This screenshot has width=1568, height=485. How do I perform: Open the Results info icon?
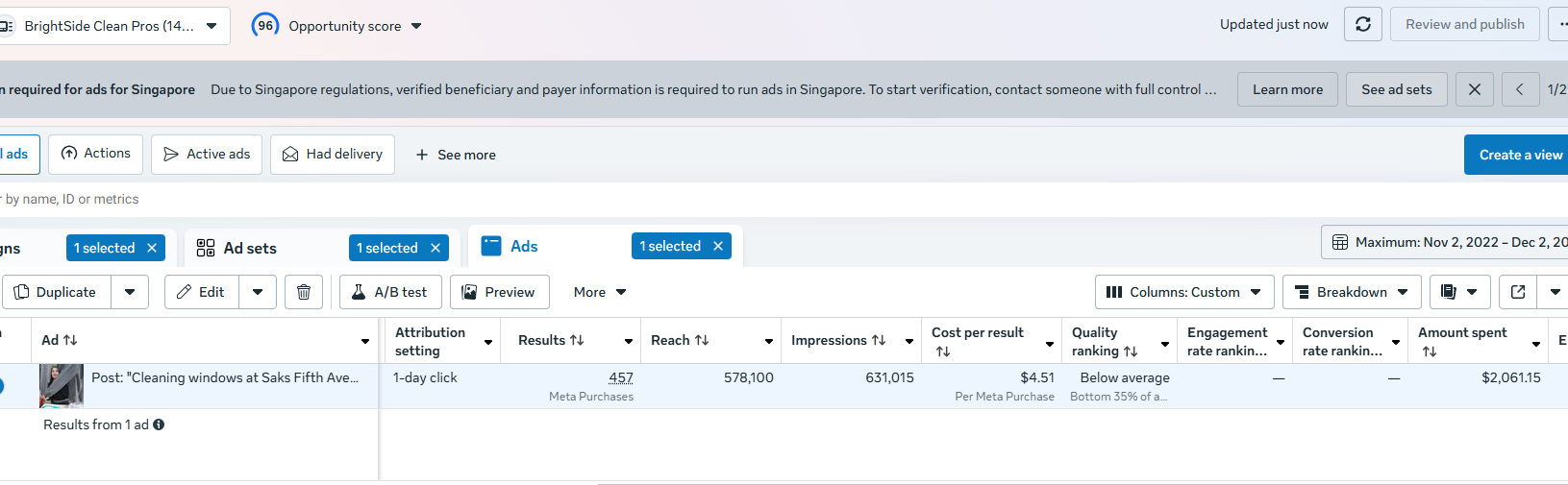pos(159,424)
